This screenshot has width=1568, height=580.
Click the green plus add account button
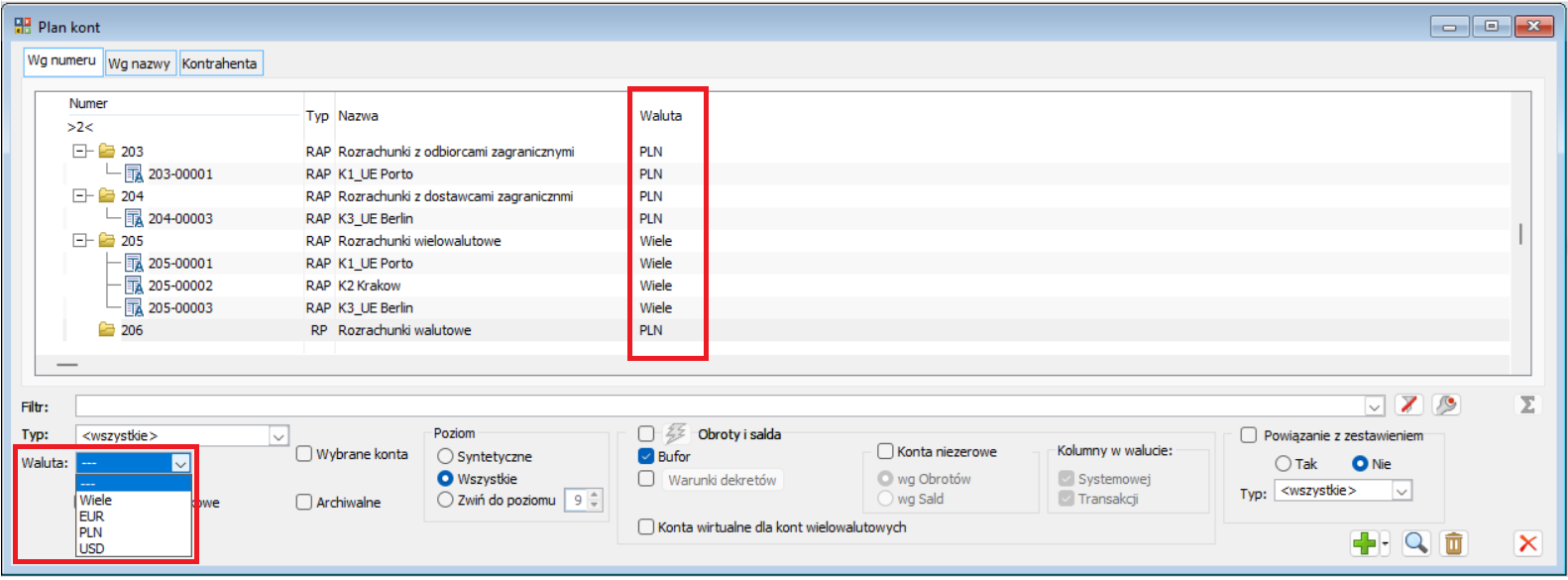(1365, 543)
